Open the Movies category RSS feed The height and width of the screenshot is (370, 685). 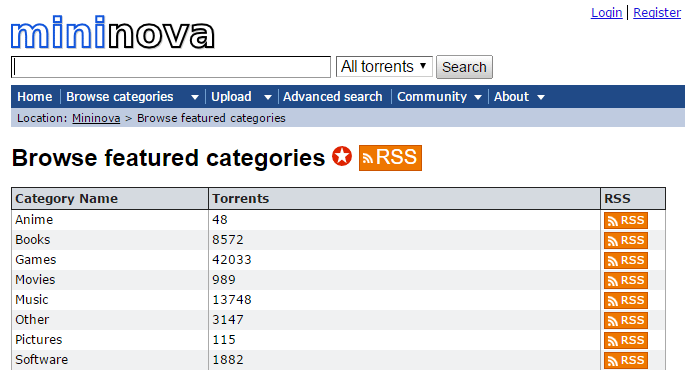626,280
